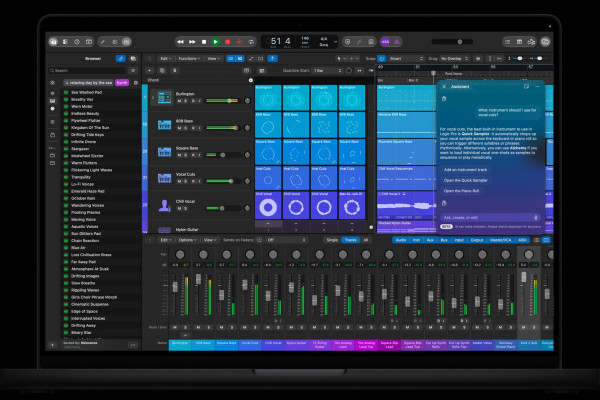The height and width of the screenshot is (400, 600).
Task: Open the tracks area Functions menu
Action: (x=189, y=59)
